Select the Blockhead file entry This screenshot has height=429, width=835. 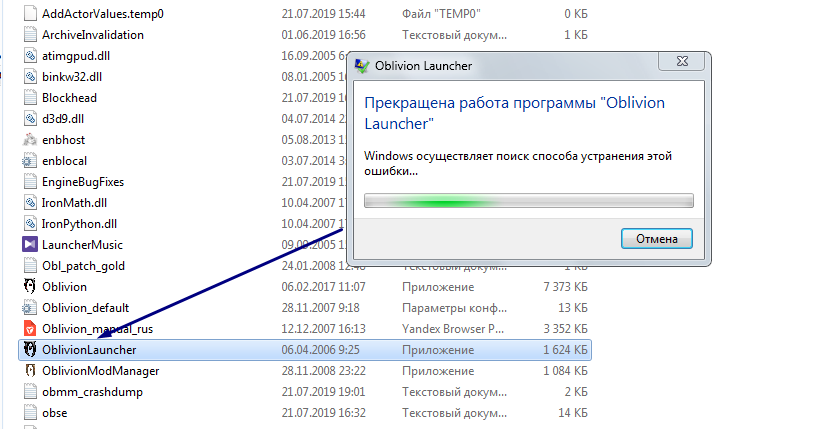point(68,98)
